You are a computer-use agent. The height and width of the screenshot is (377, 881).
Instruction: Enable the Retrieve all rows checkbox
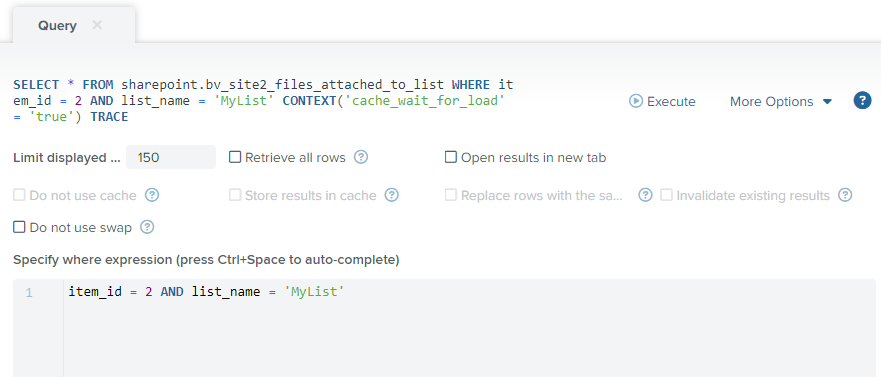(x=235, y=157)
